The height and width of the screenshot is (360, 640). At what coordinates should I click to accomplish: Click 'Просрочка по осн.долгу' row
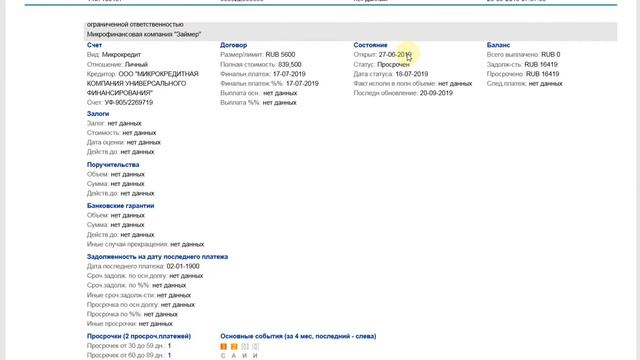coord(141,304)
